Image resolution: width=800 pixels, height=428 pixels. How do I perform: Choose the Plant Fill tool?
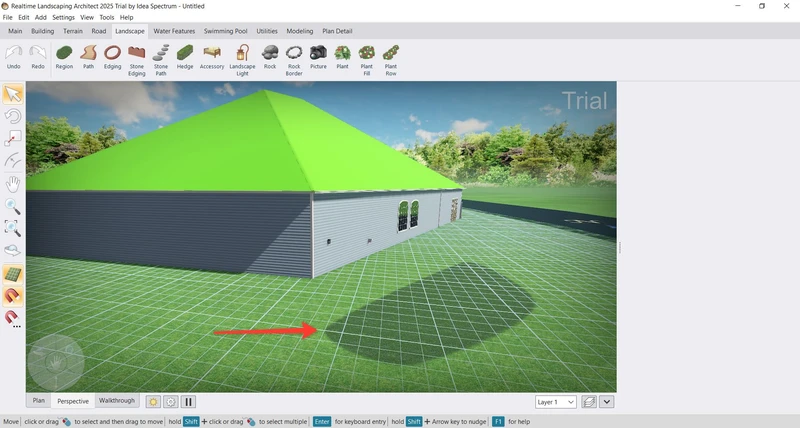pyautogui.click(x=367, y=56)
